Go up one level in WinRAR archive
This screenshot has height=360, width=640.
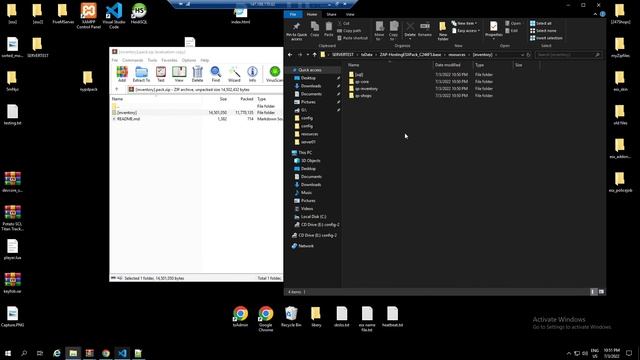117,89
